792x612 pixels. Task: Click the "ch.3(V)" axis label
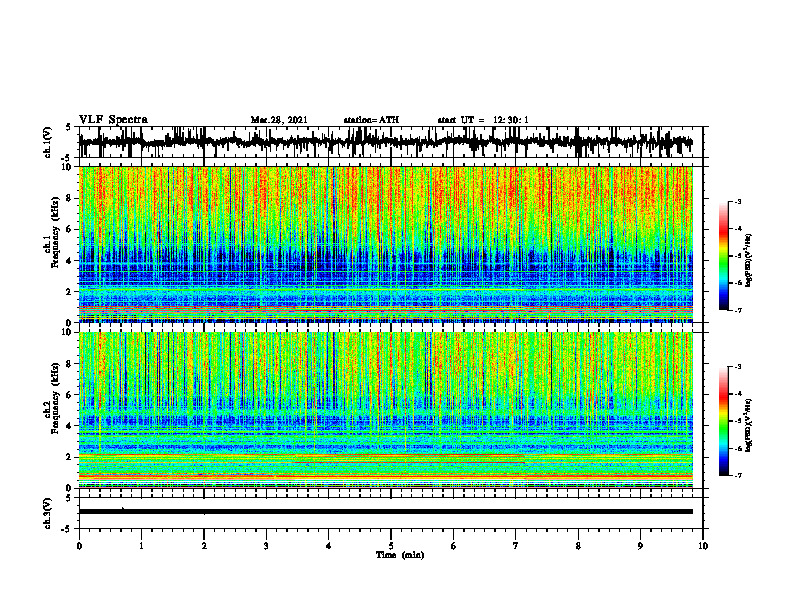point(48,513)
